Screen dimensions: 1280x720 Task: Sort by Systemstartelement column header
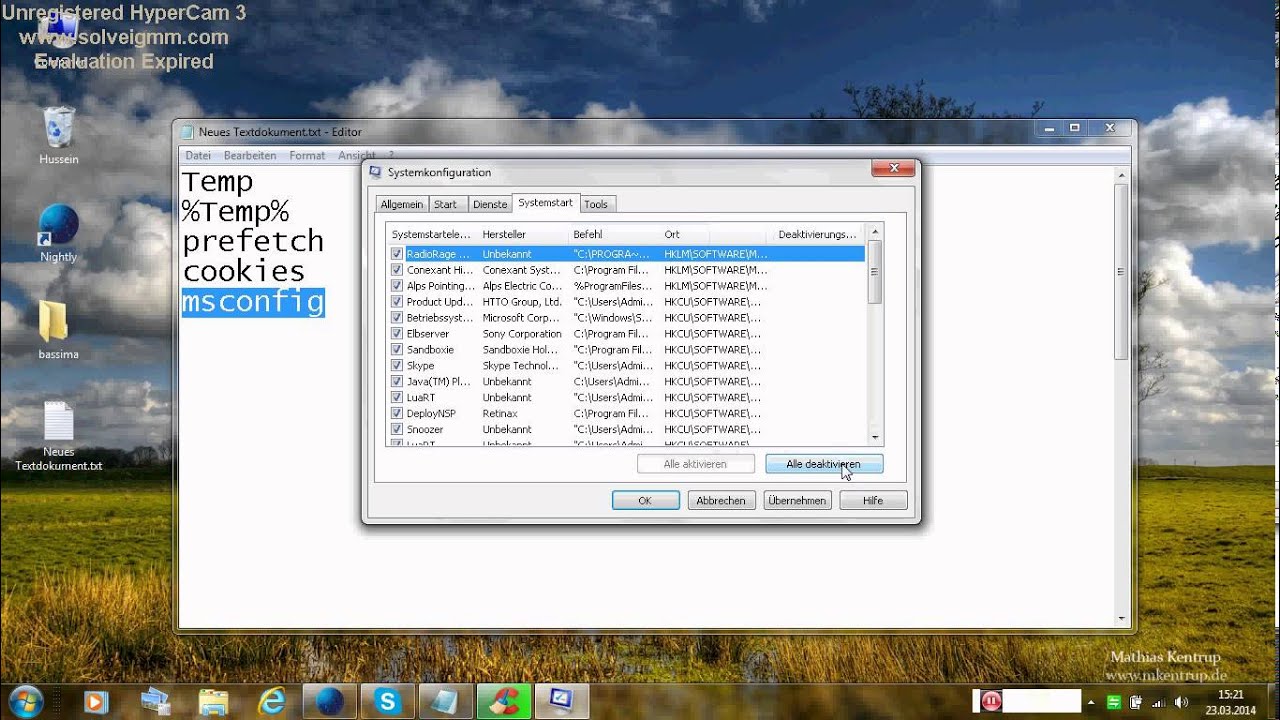tap(432, 234)
